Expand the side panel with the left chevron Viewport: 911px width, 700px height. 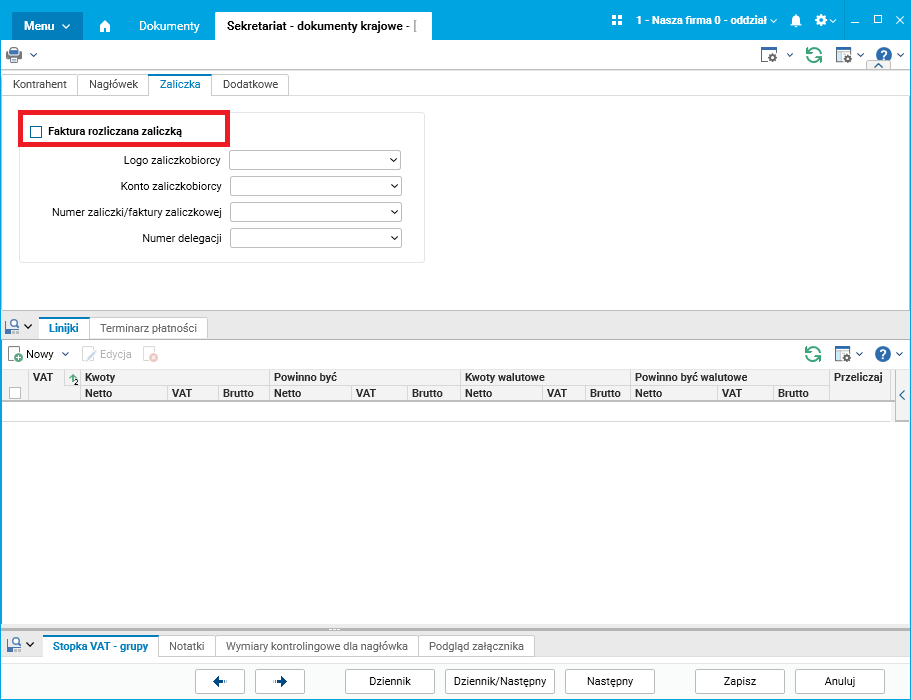(902, 395)
